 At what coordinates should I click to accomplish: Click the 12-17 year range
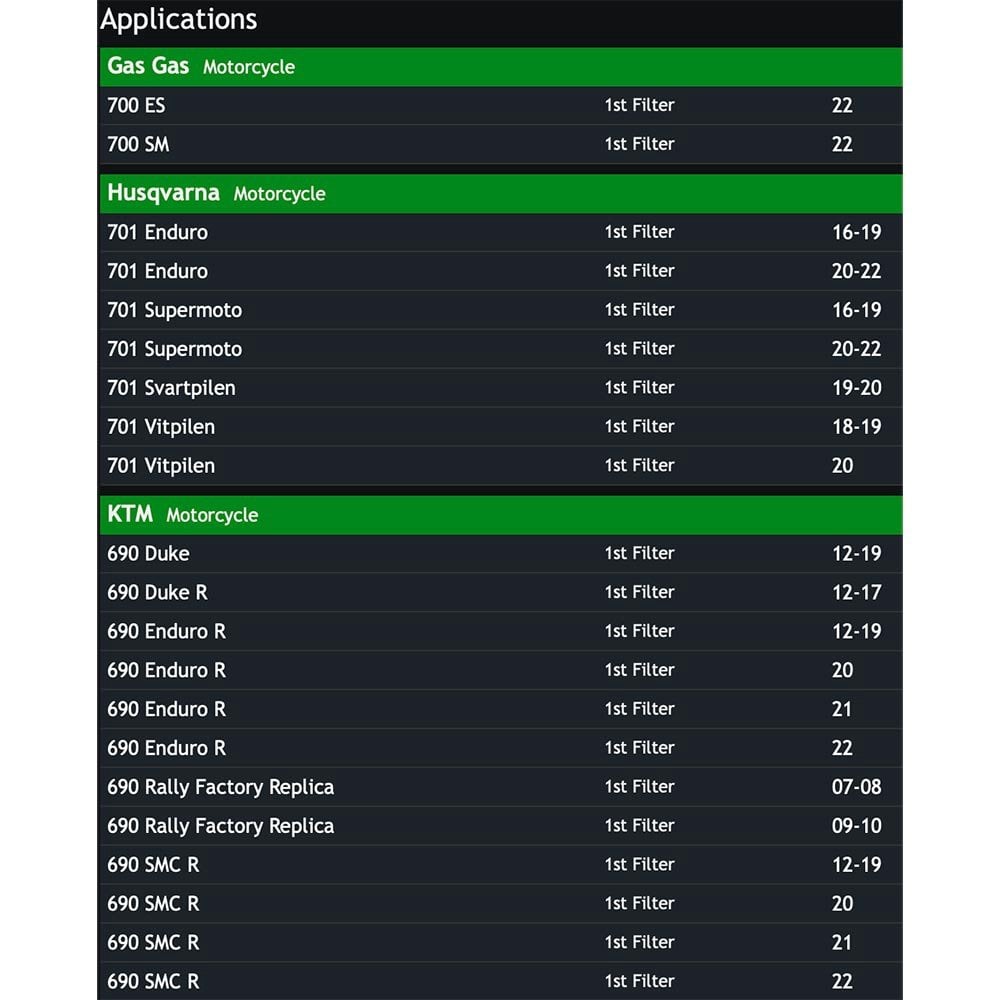pyautogui.click(x=857, y=592)
